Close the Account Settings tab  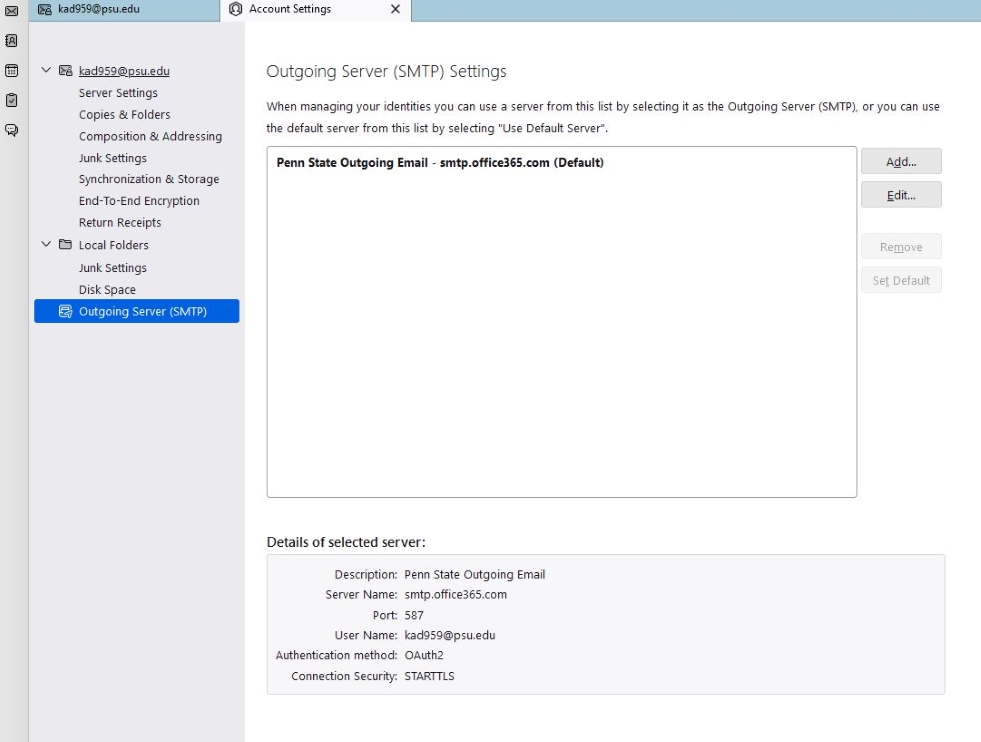pos(395,9)
